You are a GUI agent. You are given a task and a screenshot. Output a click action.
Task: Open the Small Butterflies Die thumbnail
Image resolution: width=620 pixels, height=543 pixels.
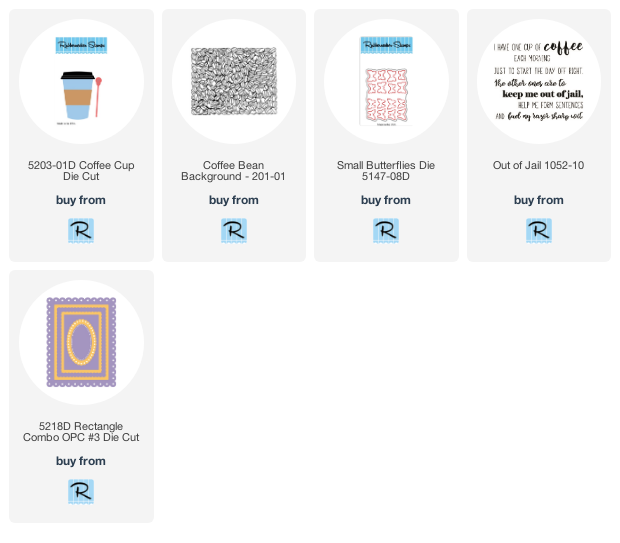click(386, 81)
